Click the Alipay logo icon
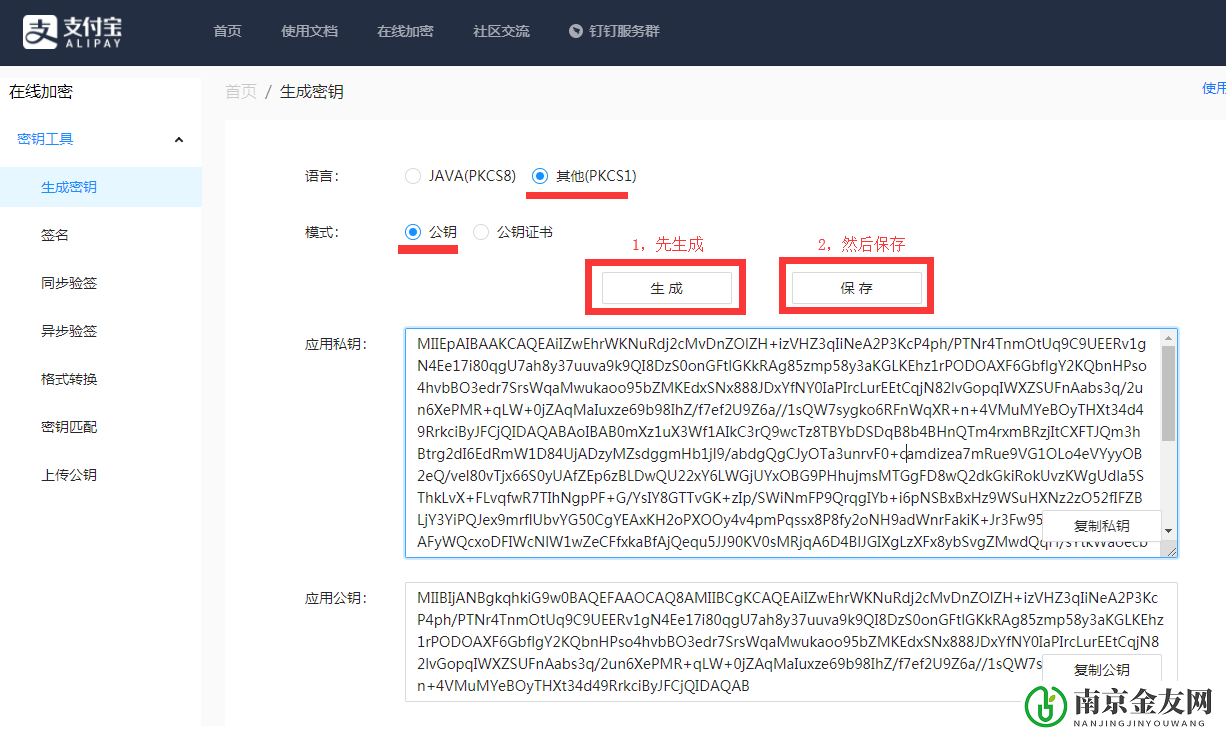Image resolution: width=1226 pixels, height=738 pixels. pyautogui.click(x=41, y=32)
